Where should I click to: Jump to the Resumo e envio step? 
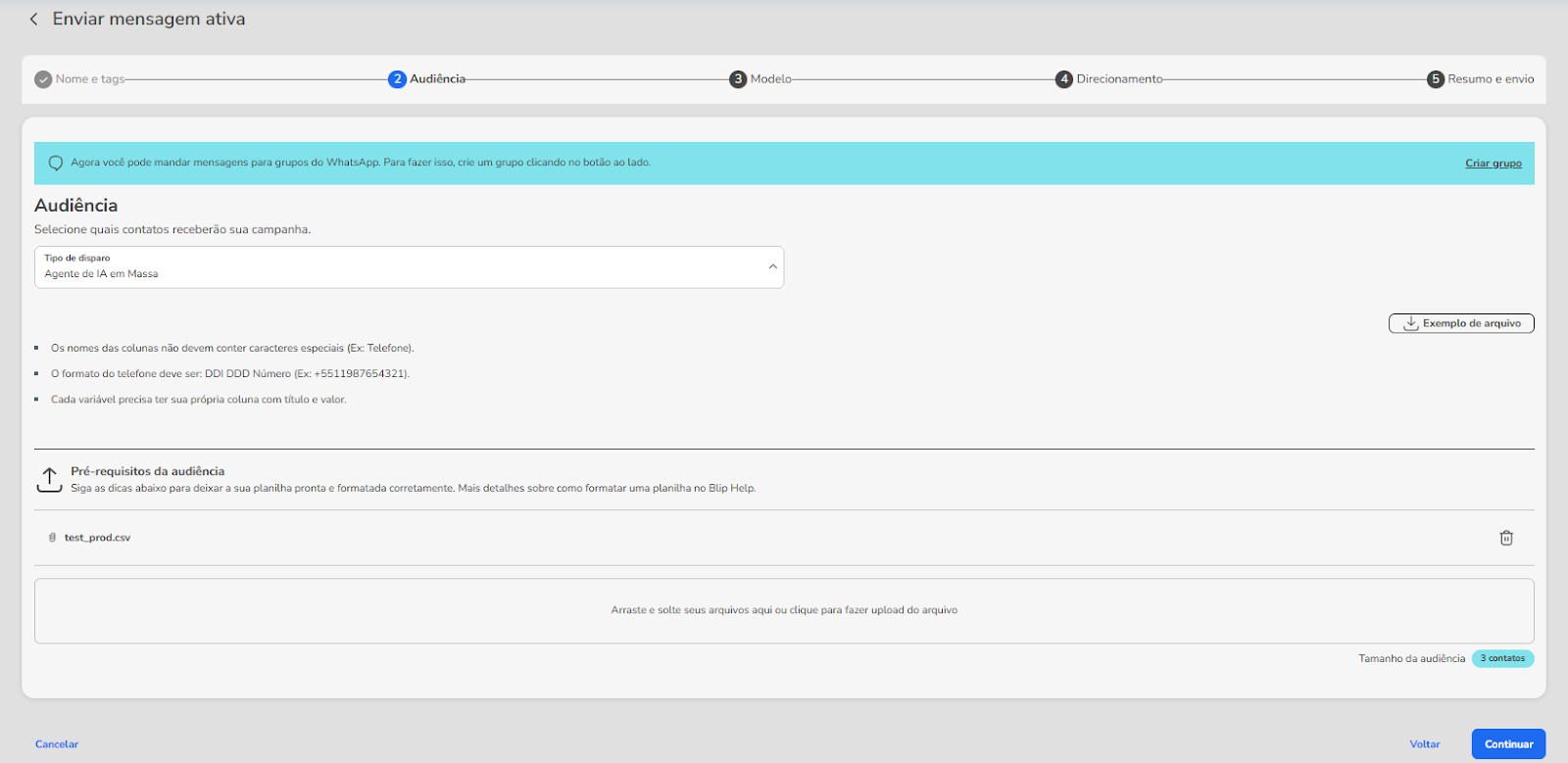(1491, 79)
